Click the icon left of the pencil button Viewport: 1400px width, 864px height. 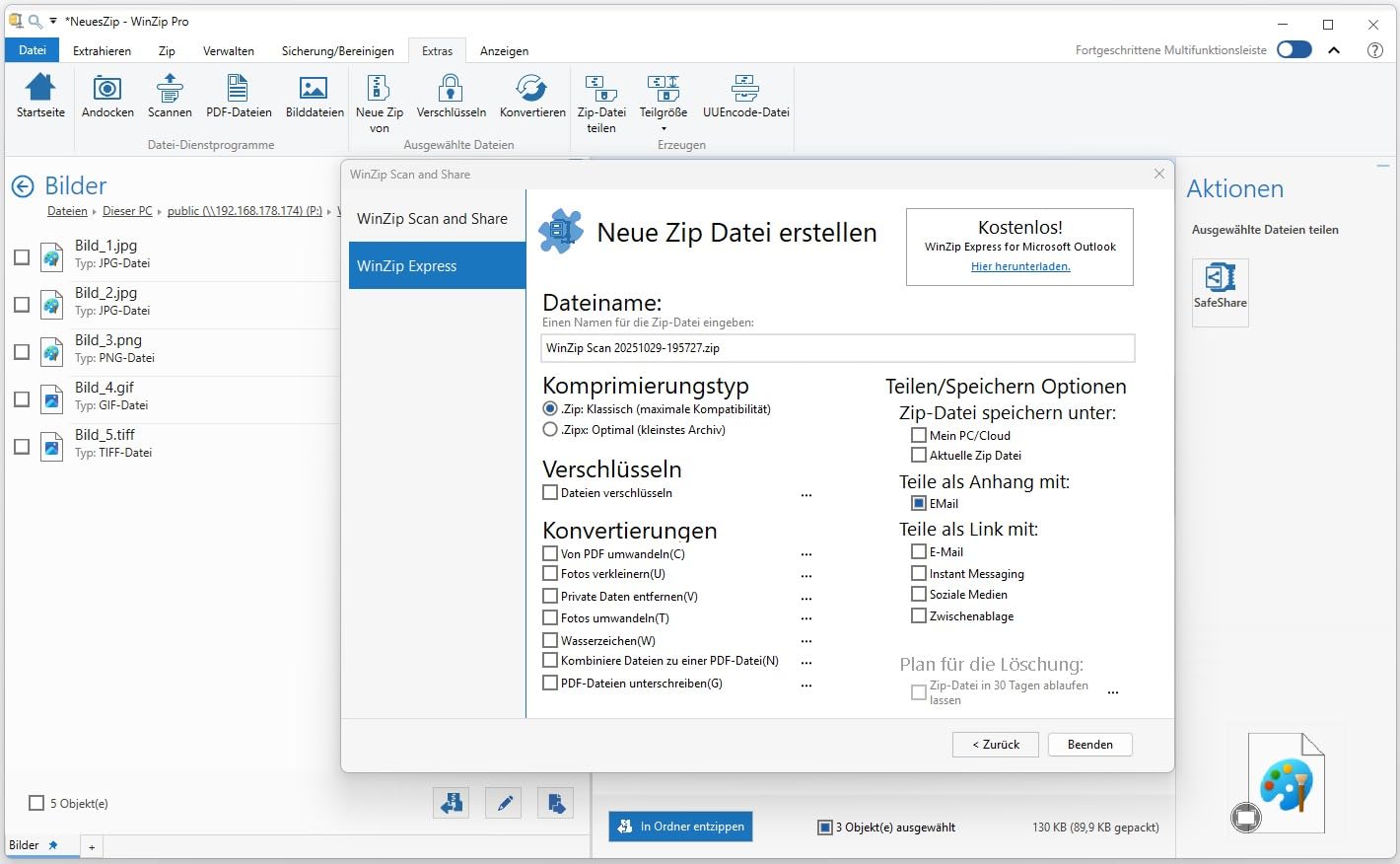(x=452, y=803)
